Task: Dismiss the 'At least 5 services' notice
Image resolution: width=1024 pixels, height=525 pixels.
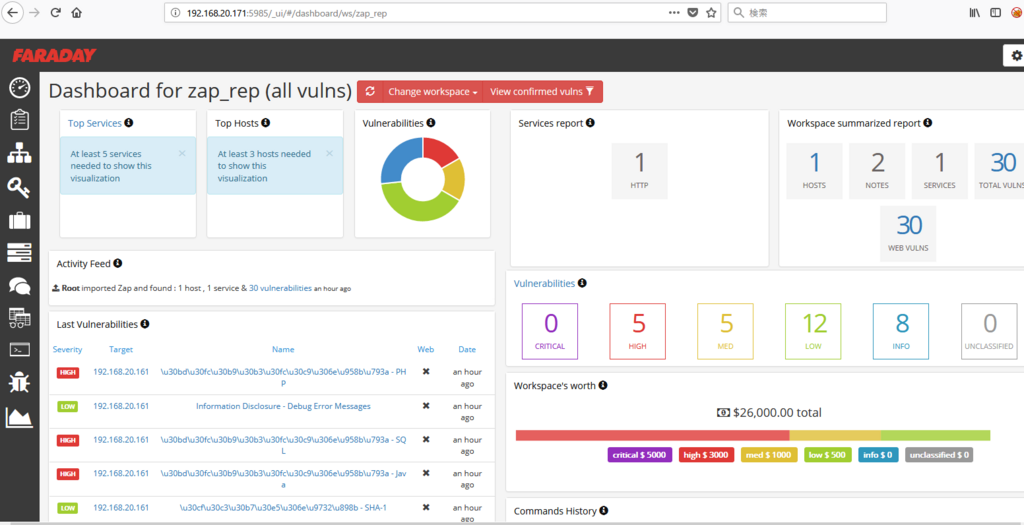Action: (x=182, y=153)
